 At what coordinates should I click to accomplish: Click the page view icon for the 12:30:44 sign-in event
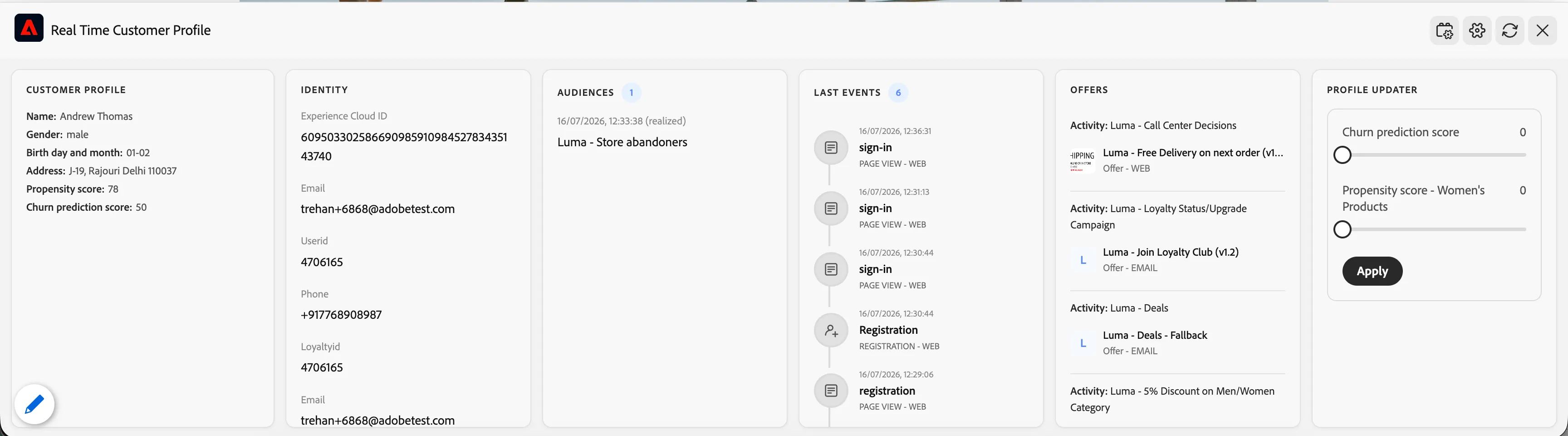831,269
